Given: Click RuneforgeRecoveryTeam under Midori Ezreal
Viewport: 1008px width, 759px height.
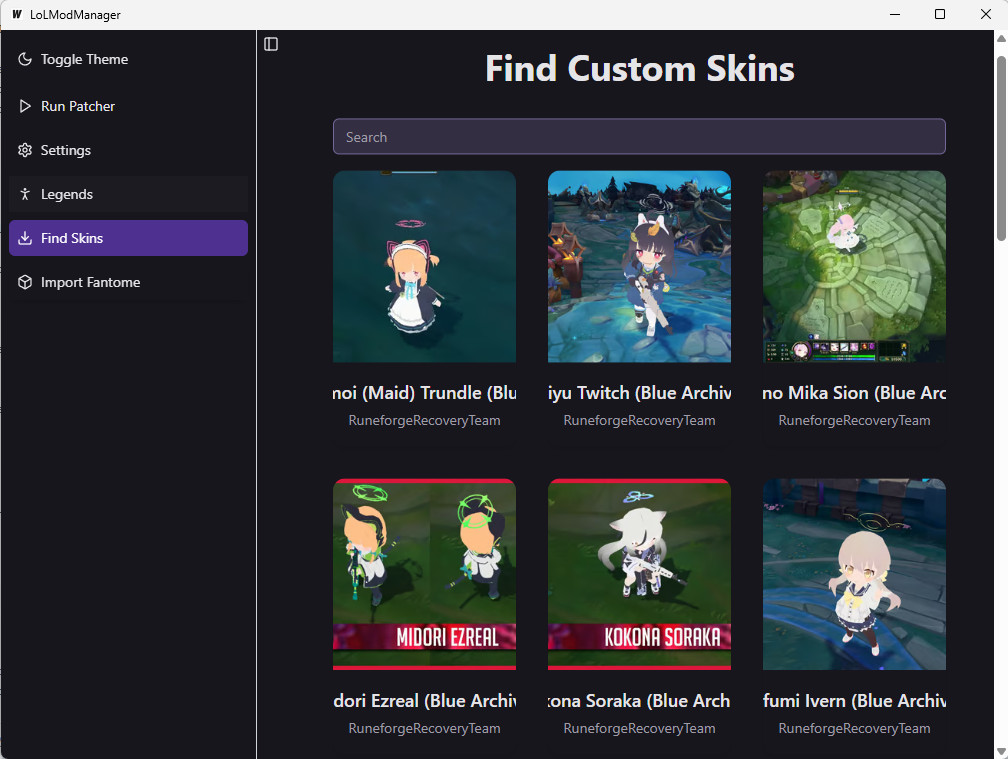Looking at the screenshot, I should pos(424,728).
